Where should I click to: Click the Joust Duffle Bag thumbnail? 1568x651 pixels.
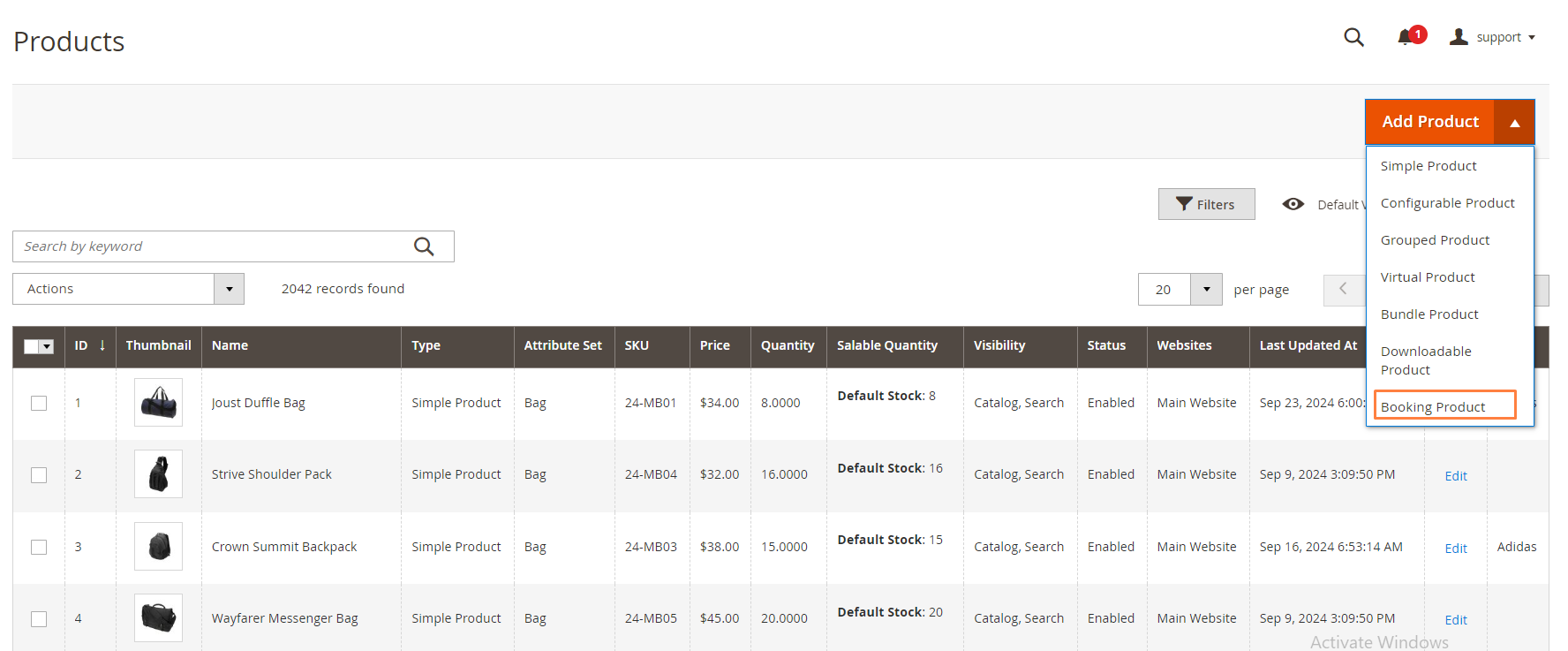[159, 403]
